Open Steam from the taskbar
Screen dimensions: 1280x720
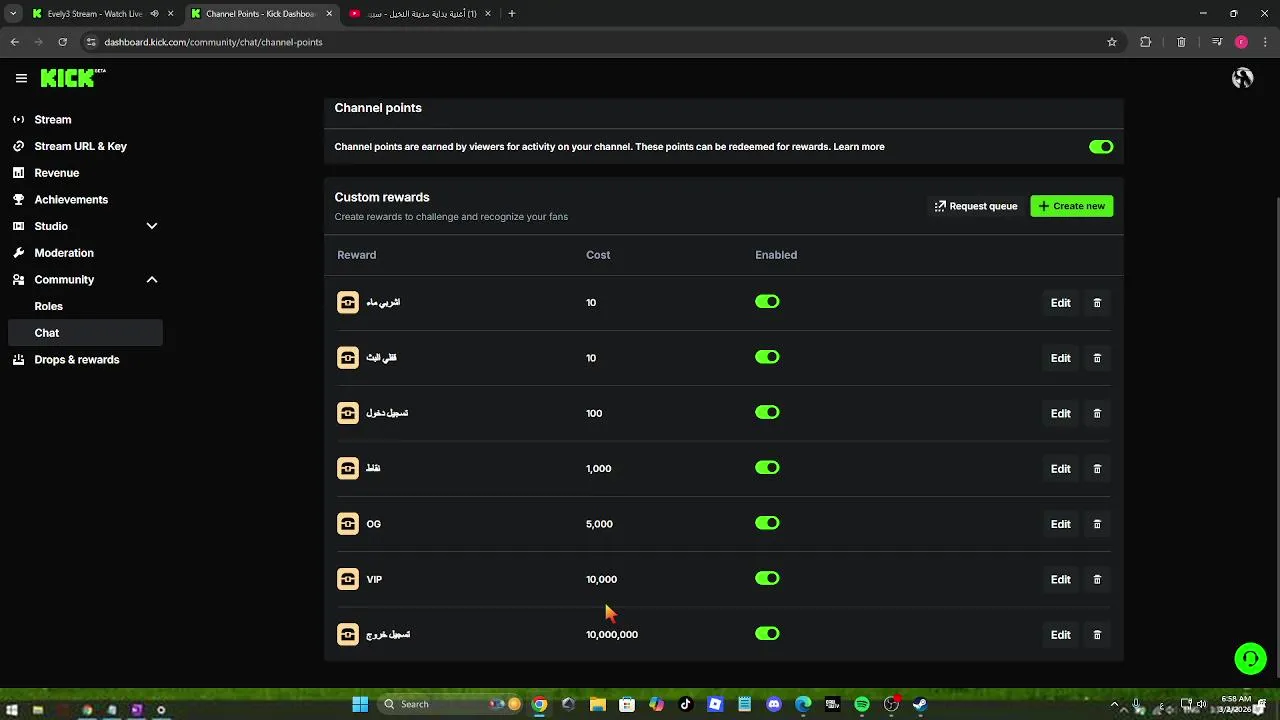920,704
